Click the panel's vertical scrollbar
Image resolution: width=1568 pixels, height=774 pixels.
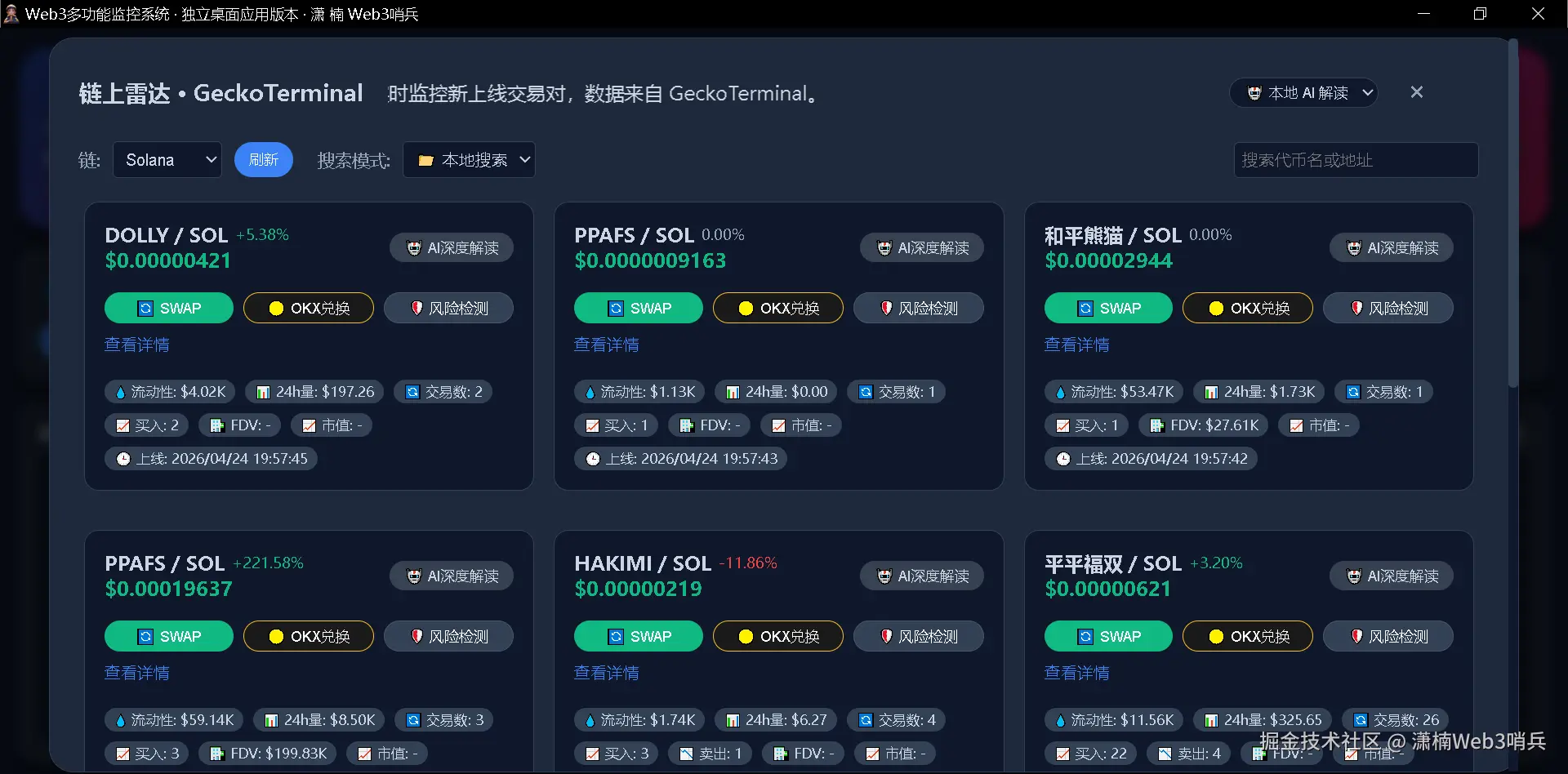[1512, 212]
